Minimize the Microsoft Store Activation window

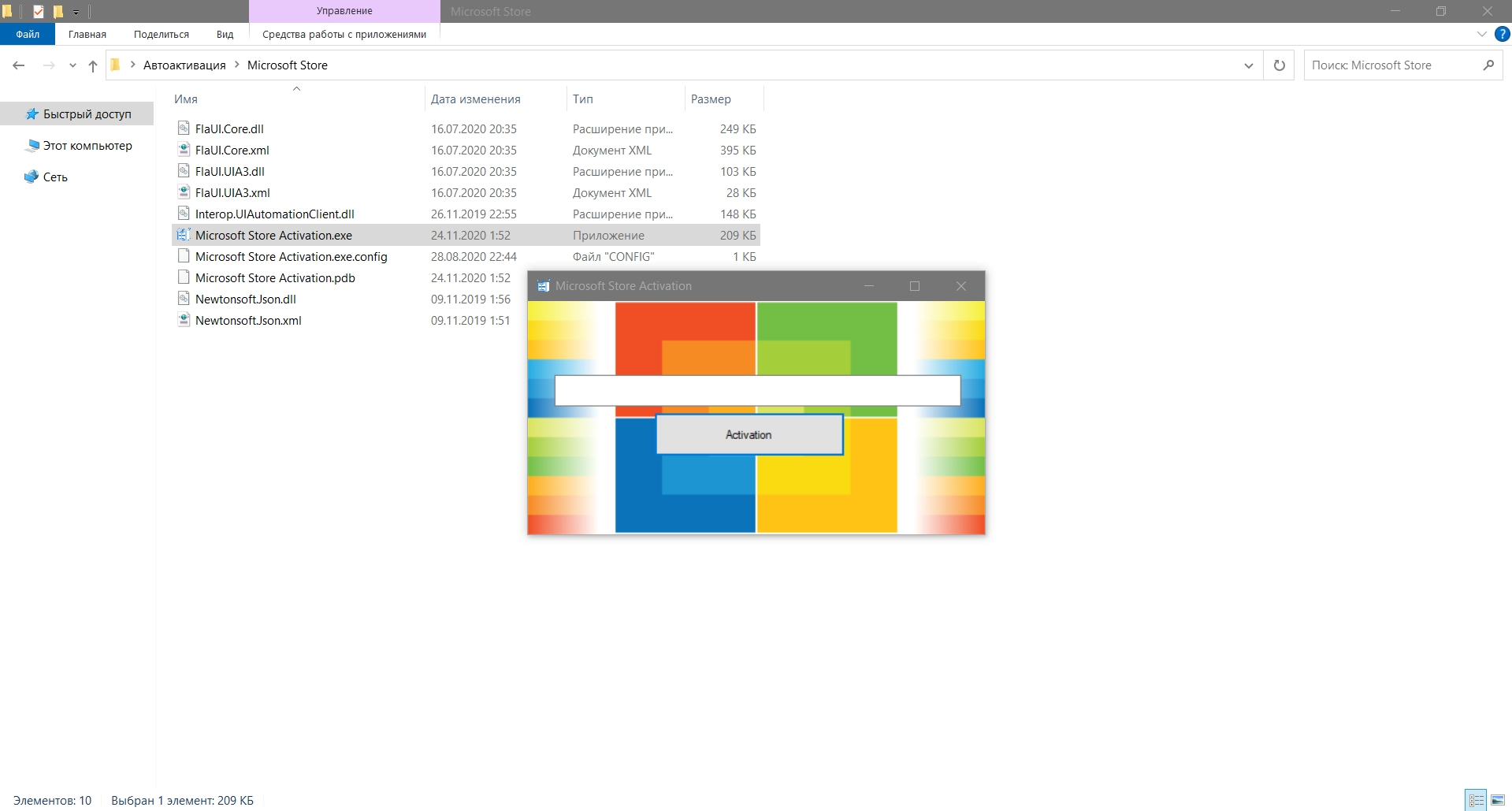tap(869, 286)
